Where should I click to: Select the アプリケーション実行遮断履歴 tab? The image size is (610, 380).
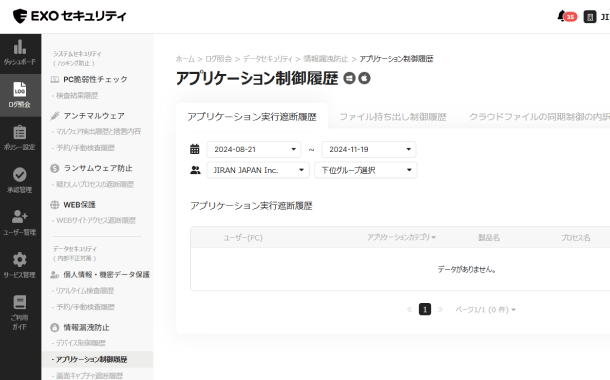pos(252,117)
